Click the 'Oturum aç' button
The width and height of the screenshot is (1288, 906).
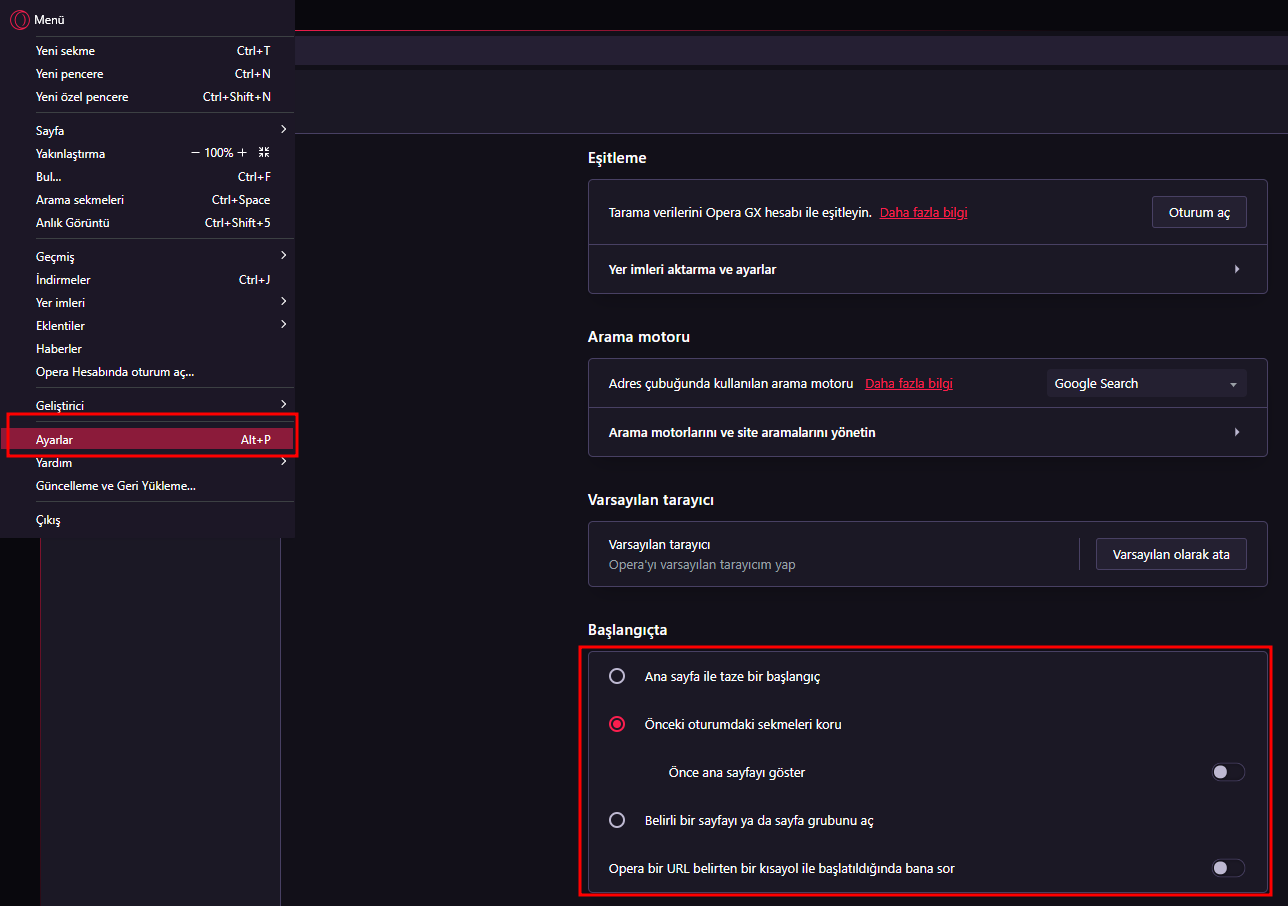point(1199,212)
